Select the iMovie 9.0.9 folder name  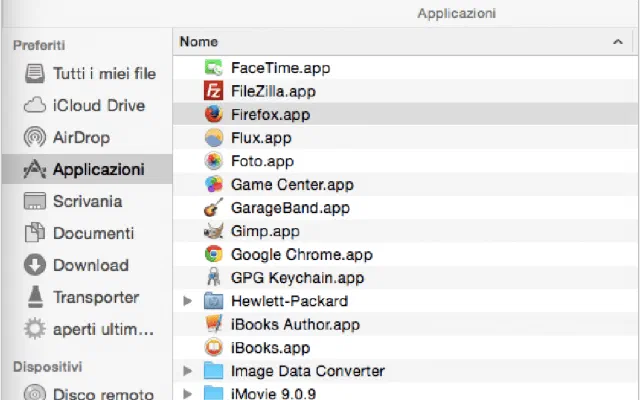point(273,394)
